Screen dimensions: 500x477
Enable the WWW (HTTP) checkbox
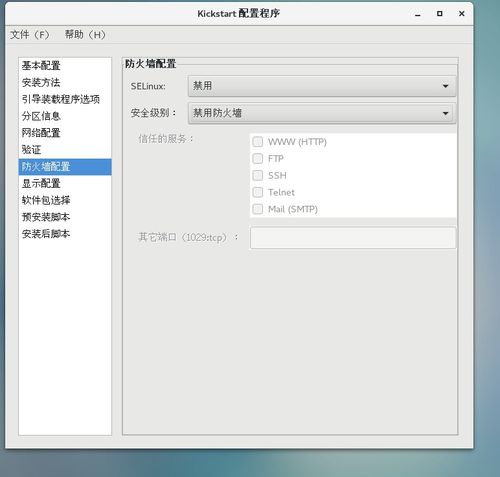[258, 142]
